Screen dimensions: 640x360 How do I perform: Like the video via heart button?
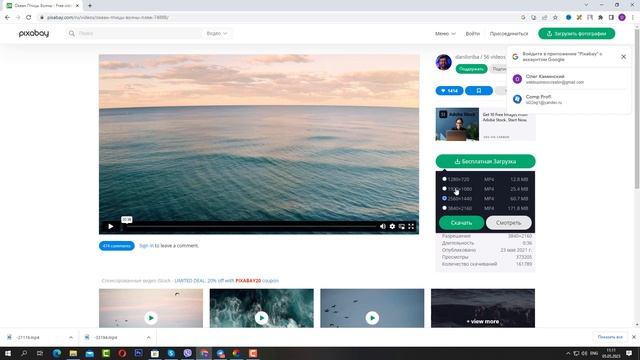tap(449, 91)
